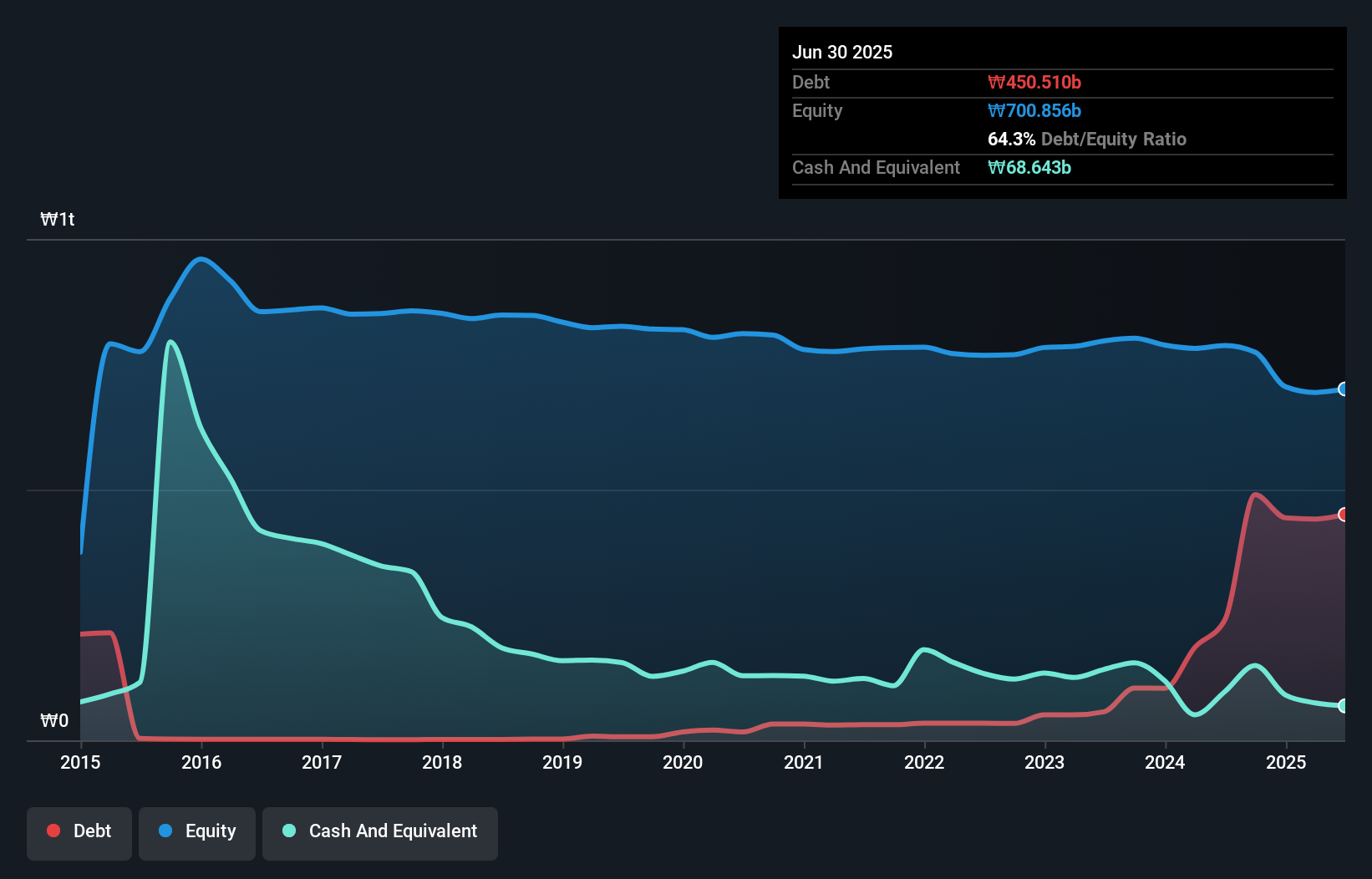Select the teal Cash endpoint marker on the chart
Viewport: 1372px width, 879px height.
[1342, 706]
